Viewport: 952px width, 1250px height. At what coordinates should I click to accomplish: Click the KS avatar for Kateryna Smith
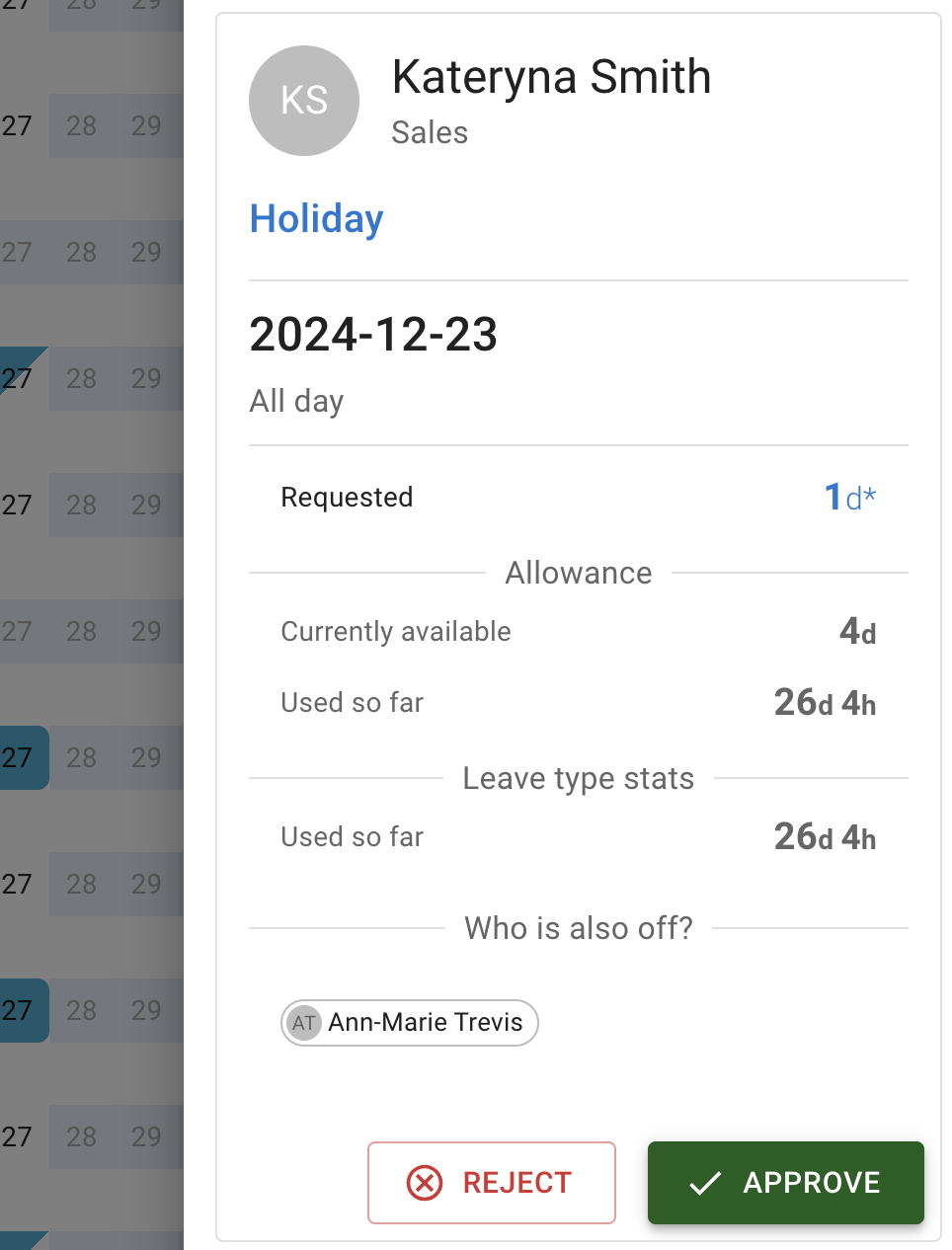pos(304,100)
